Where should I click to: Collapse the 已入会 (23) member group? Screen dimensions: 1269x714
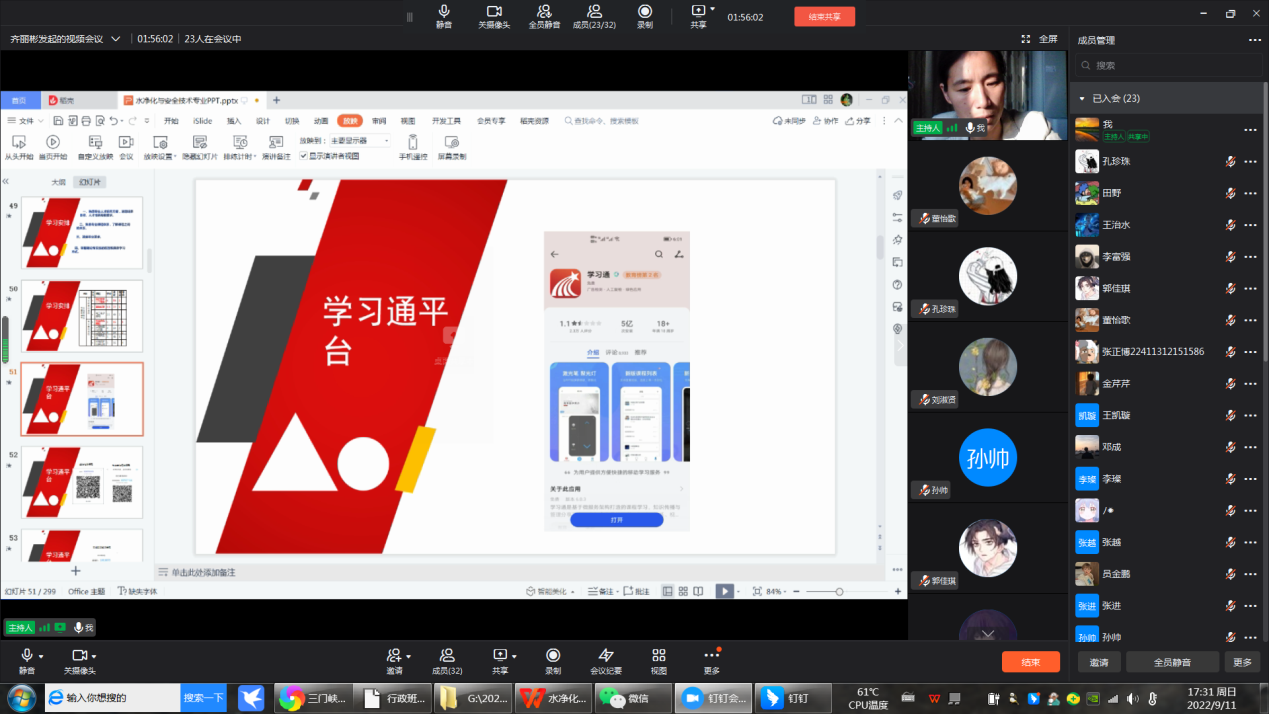click(x=1082, y=99)
